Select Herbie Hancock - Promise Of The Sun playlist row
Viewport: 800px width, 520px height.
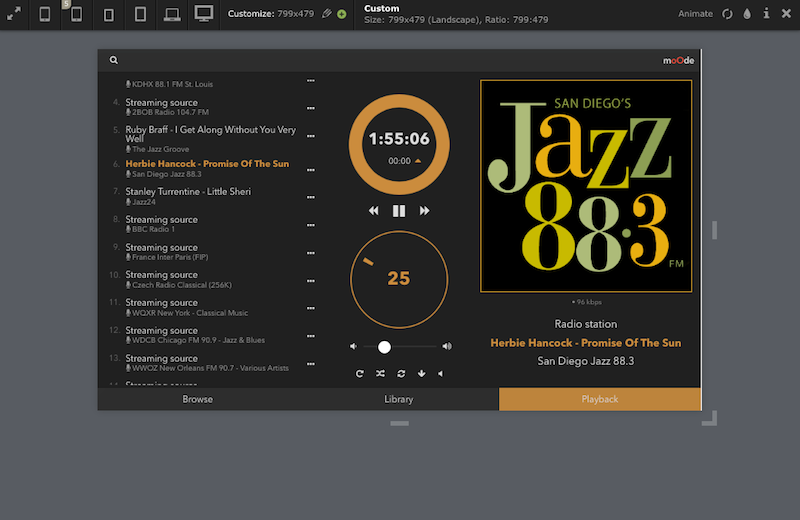point(207,168)
